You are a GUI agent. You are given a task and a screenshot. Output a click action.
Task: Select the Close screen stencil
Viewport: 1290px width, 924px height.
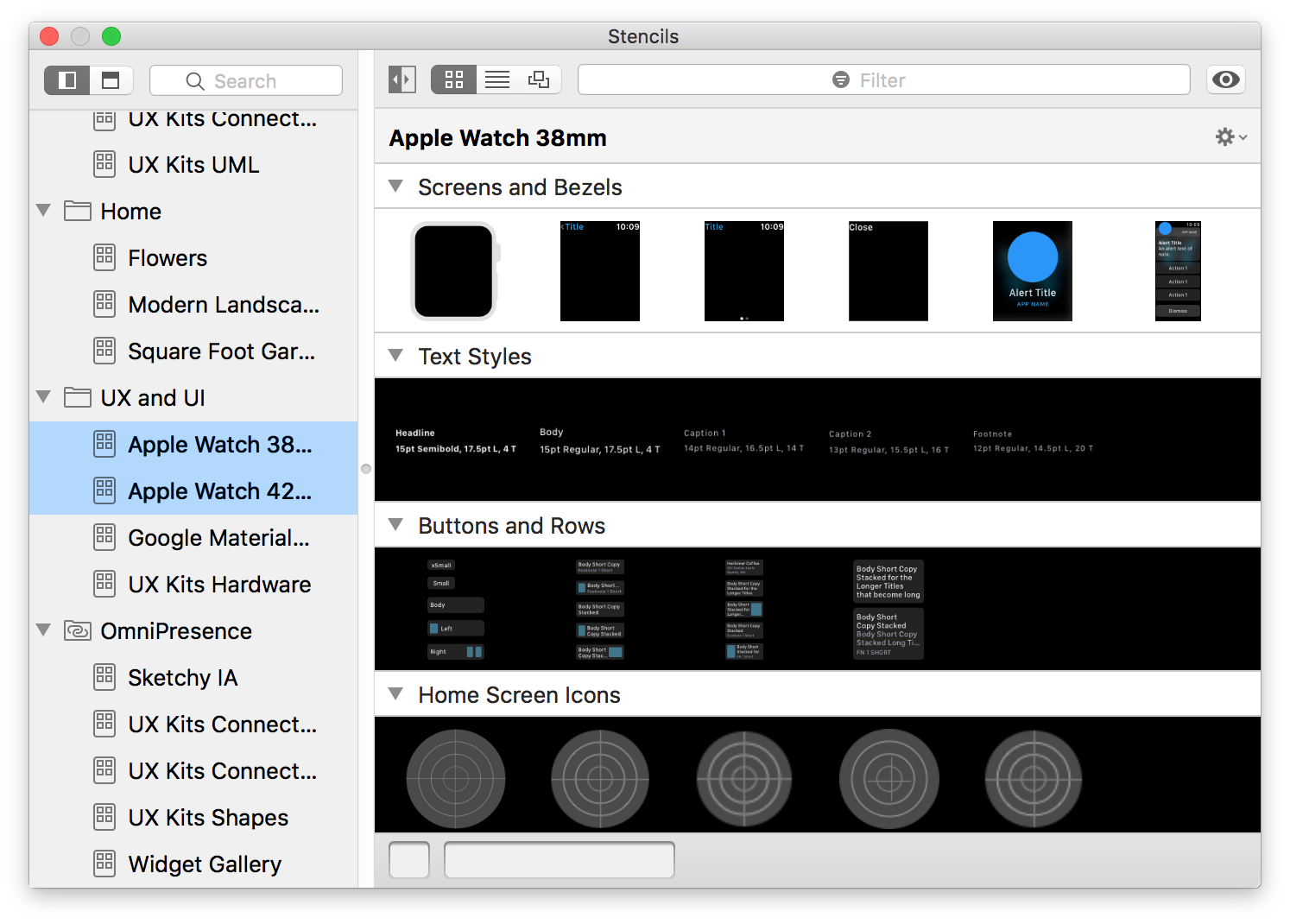pos(888,271)
